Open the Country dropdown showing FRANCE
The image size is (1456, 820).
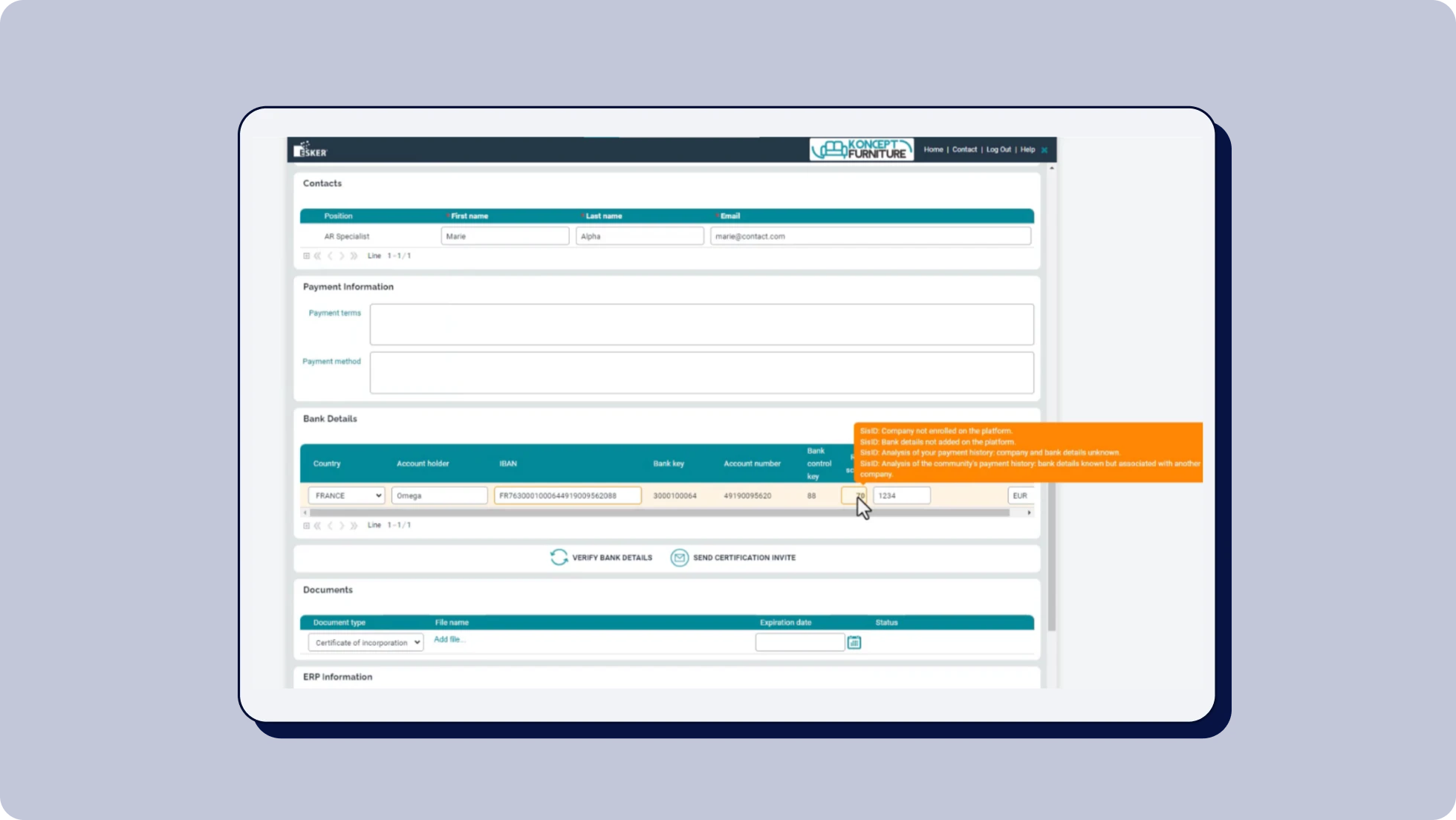pos(346,495)
